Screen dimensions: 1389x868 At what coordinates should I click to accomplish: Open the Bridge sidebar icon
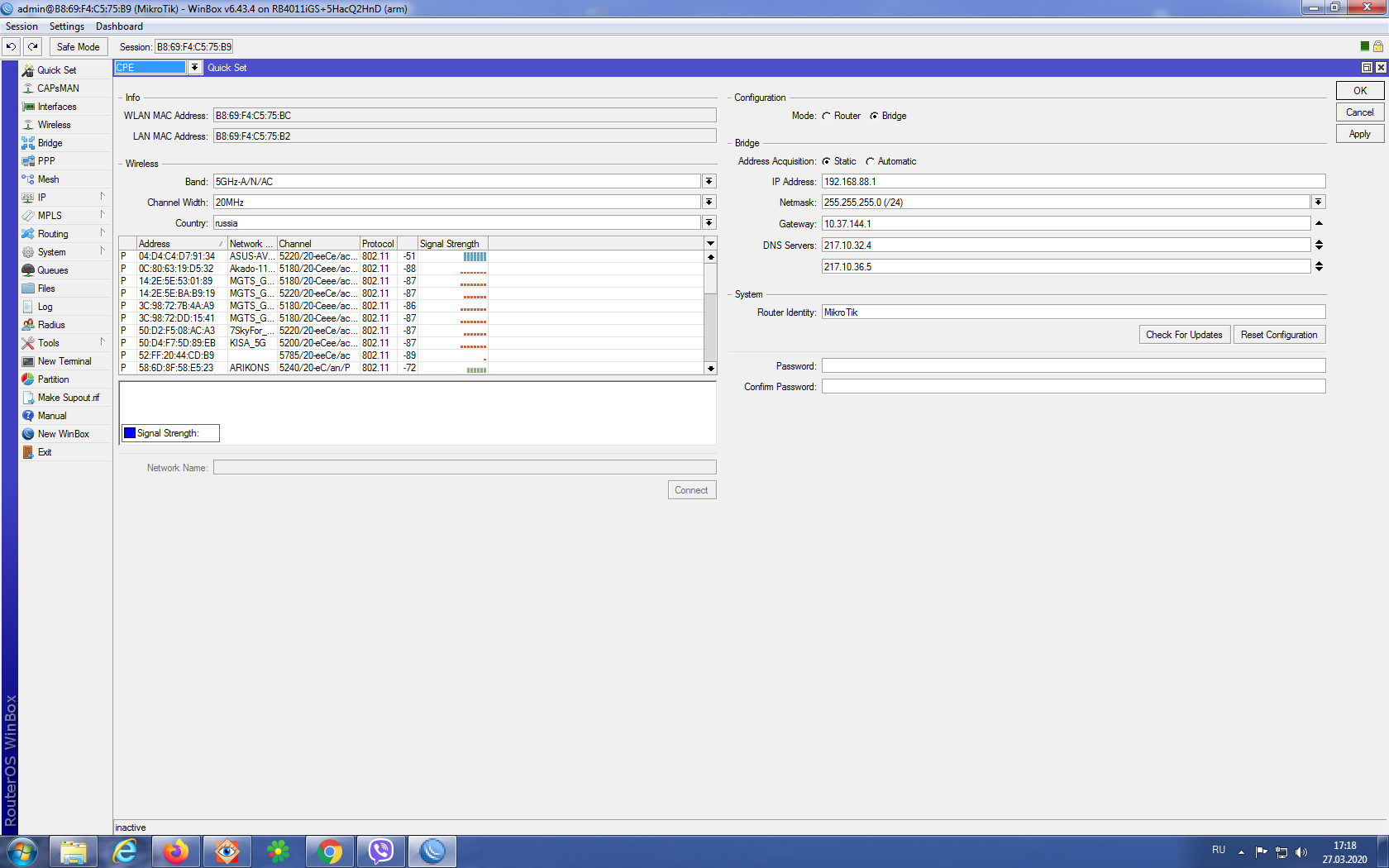28,143
